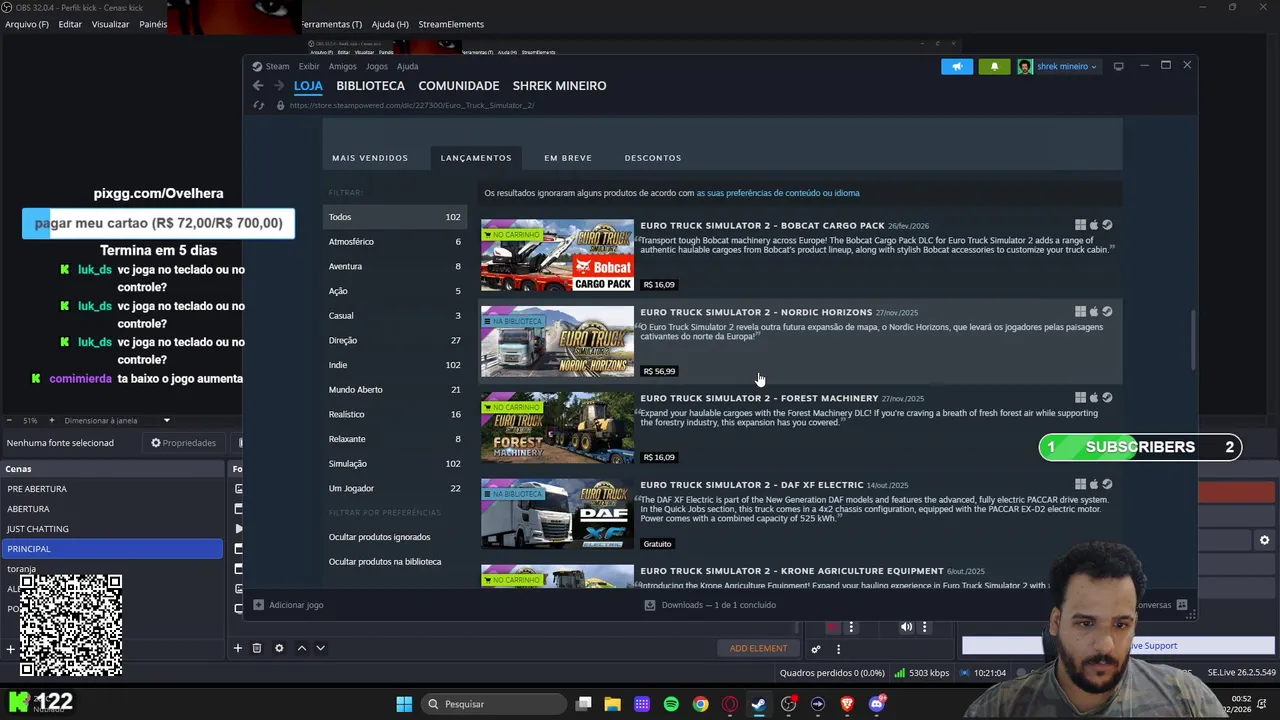Filter by Mundo Aberto tag

tap(395, 390)
